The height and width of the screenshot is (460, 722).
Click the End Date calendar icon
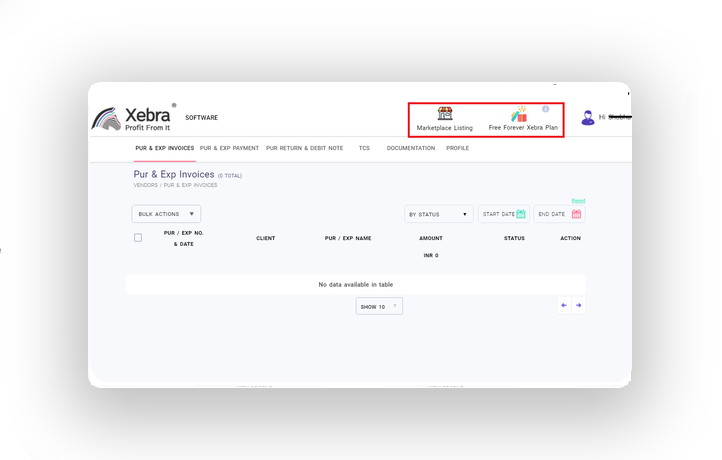576,214
